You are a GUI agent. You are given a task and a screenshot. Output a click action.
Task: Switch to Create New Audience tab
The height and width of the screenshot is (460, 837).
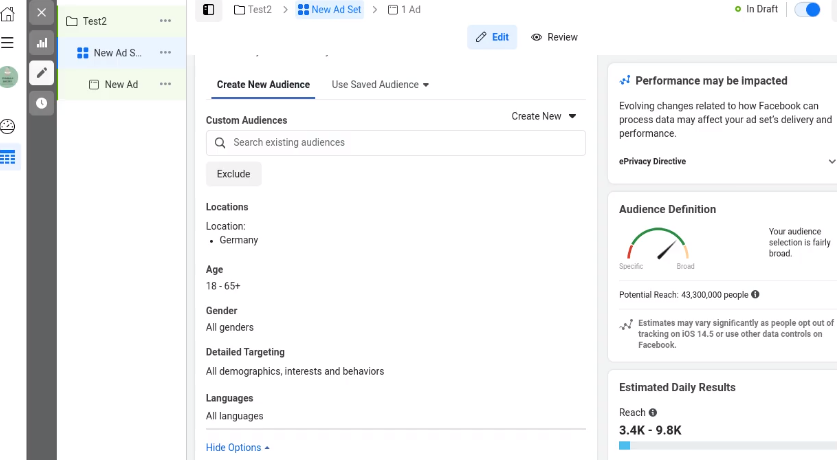[263, 85]
